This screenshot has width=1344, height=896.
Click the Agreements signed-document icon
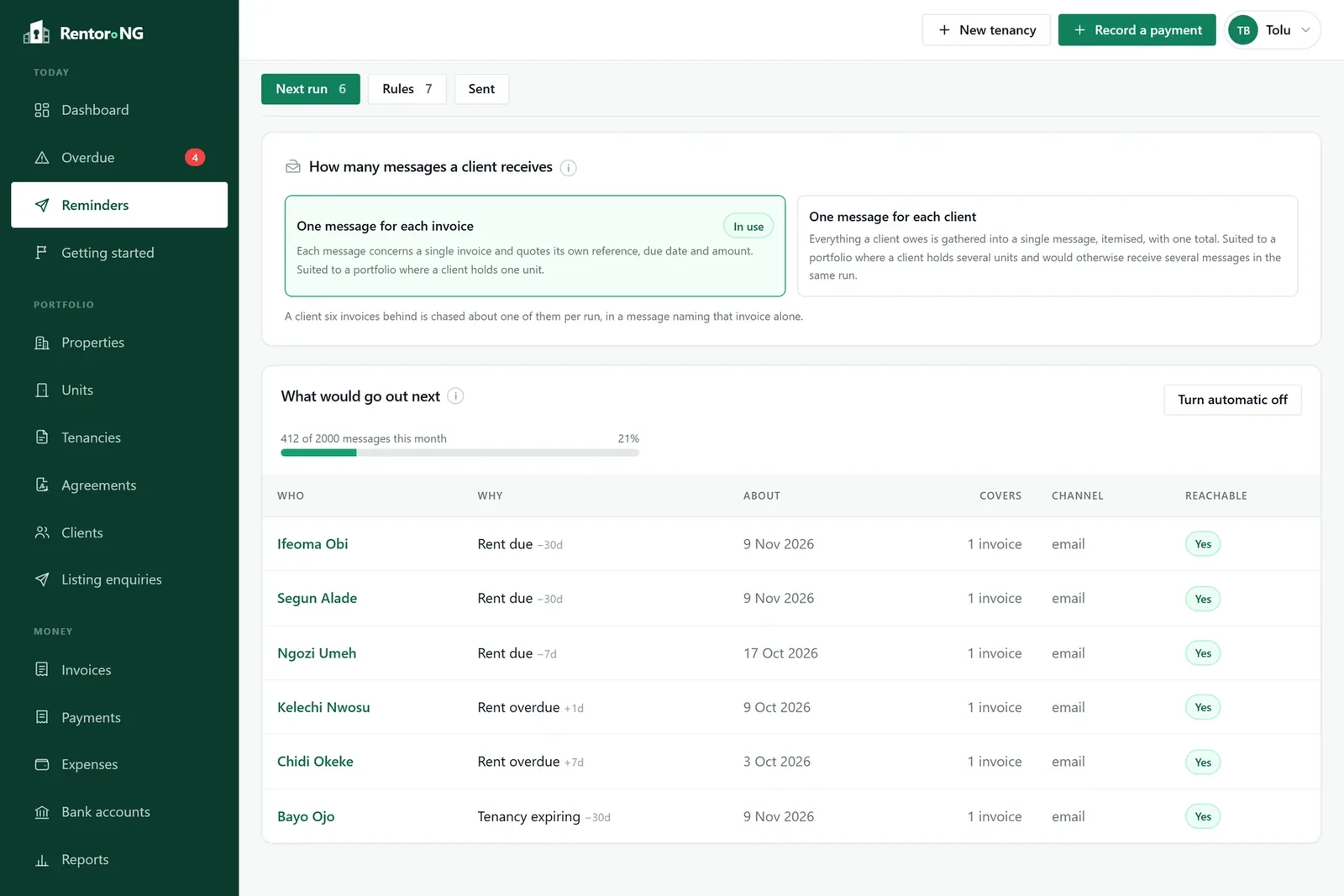42,485
